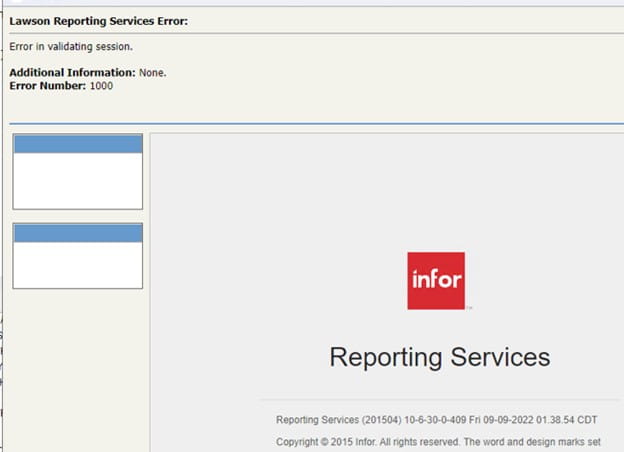Viewport: 624px width, 452px height.
Task: Click the 'None.' additional information value
Action: point(152,73)
